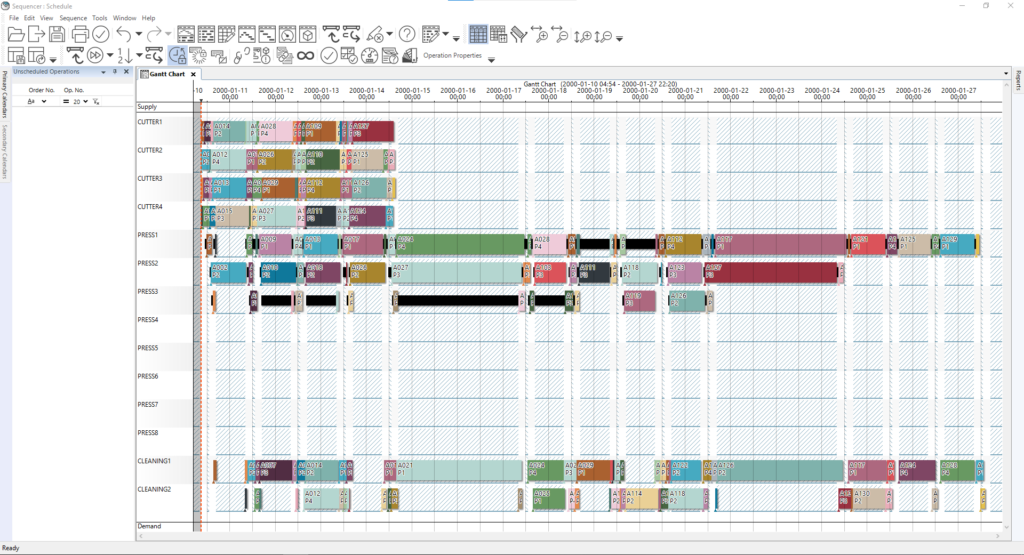Click the Print icon in the top toolbar
The width and height of the screenshot is (1024, 555).
pyautogui.click(x=80, y=34)
